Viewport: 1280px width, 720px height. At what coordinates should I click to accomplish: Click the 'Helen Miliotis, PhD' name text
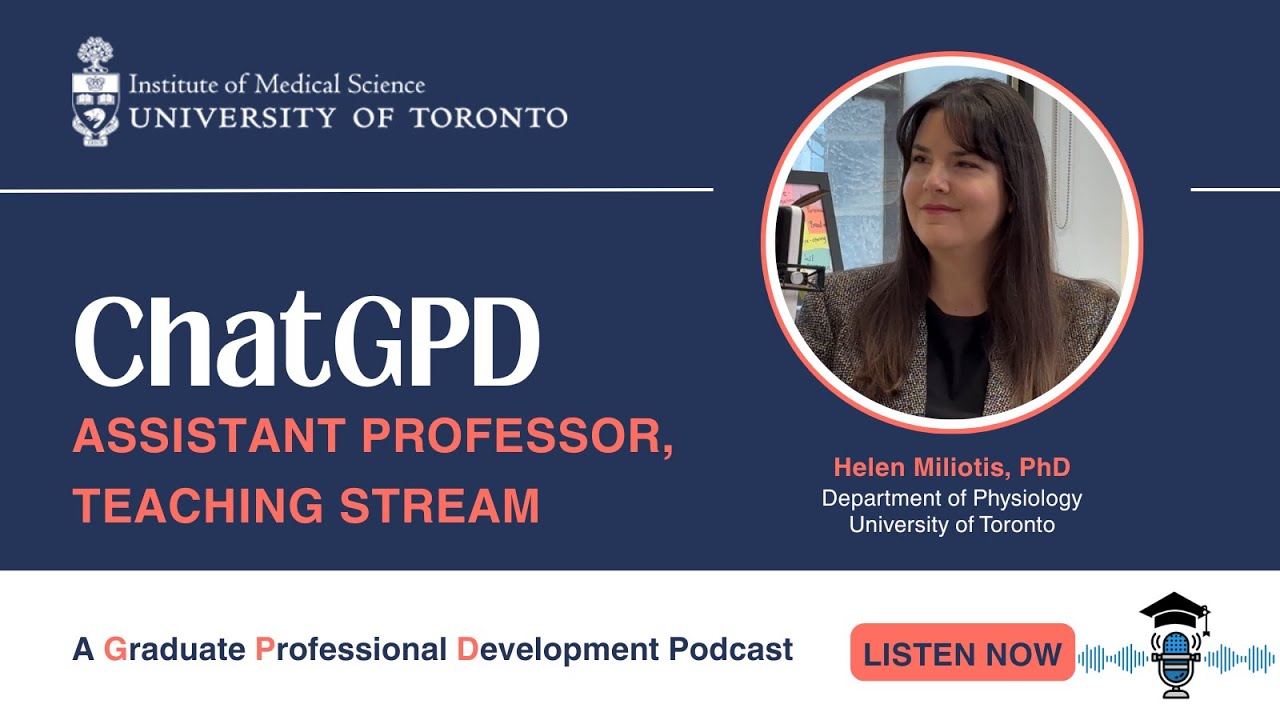952,467
